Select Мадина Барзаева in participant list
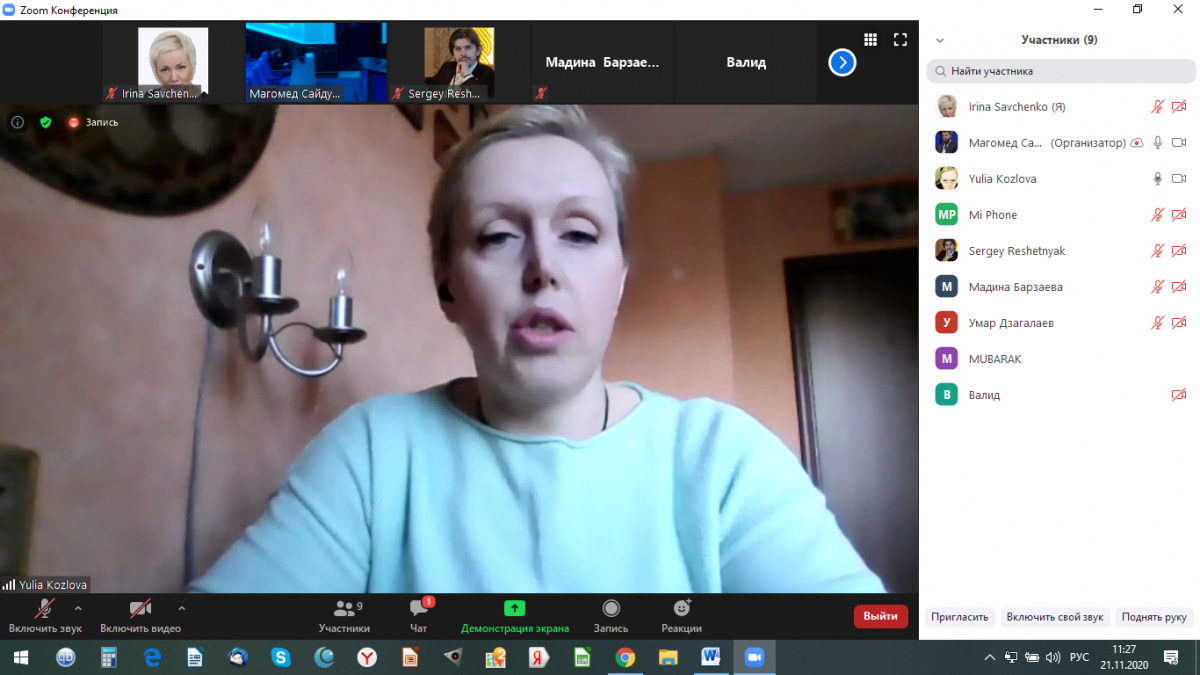 [1061, 286]
